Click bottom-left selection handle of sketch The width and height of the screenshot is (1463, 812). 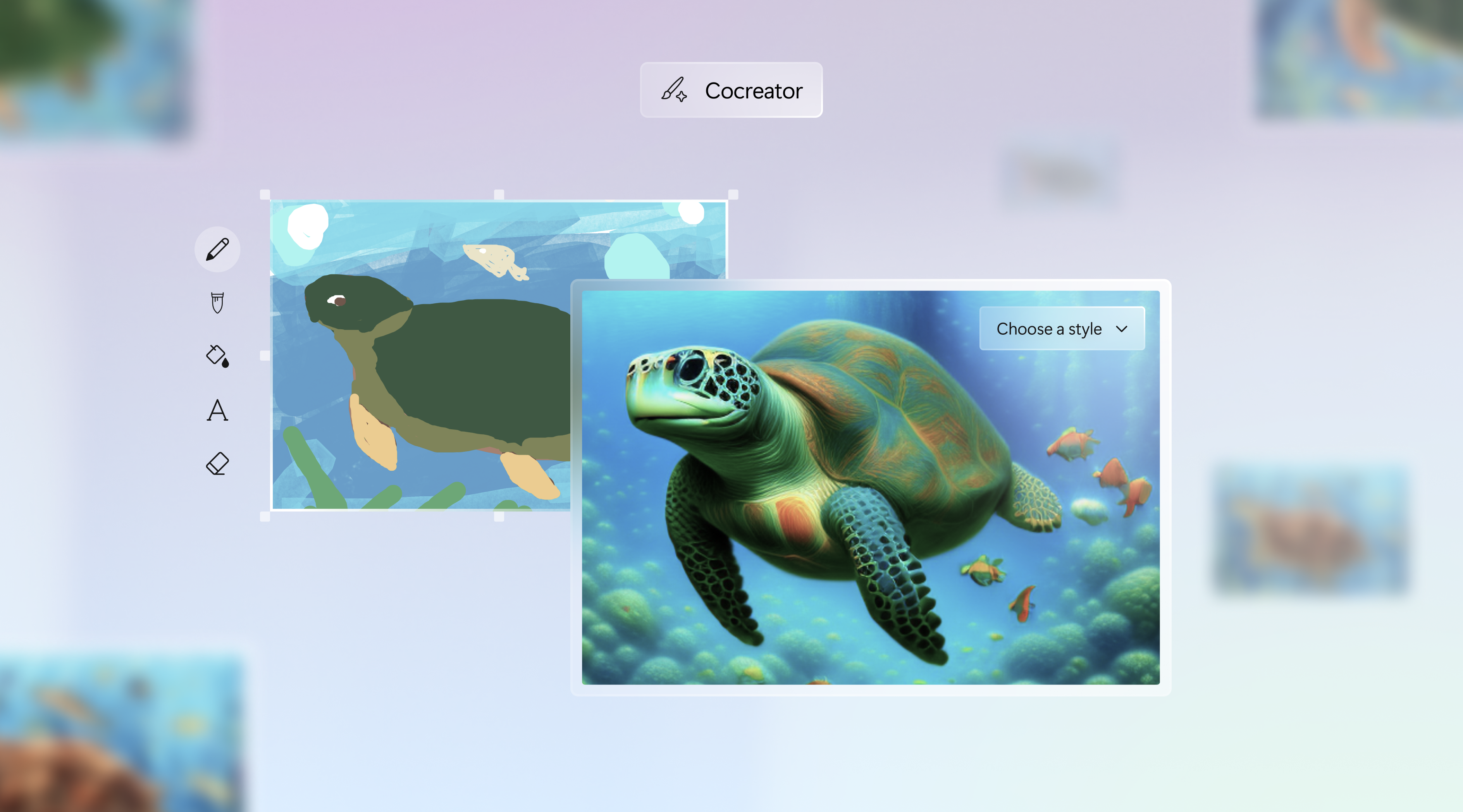click(x=265, y=516)
